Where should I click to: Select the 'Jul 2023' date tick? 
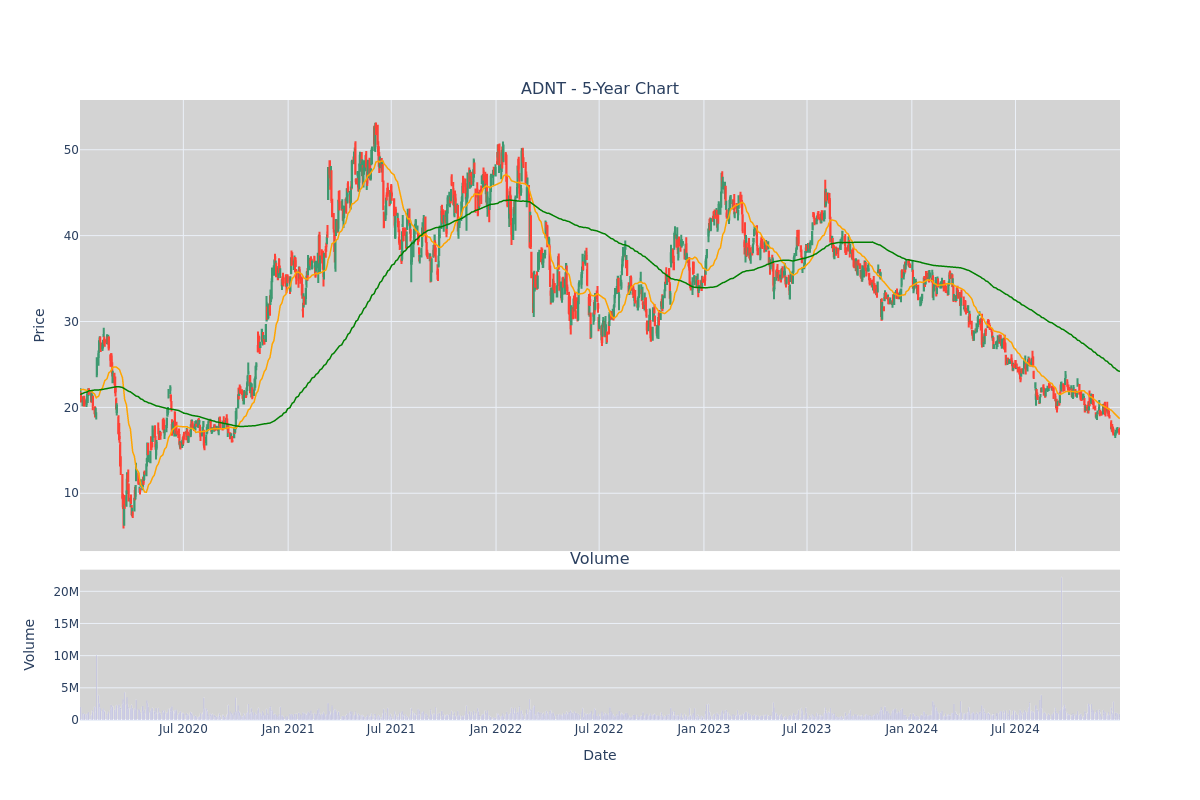click(x=807, y=729)
